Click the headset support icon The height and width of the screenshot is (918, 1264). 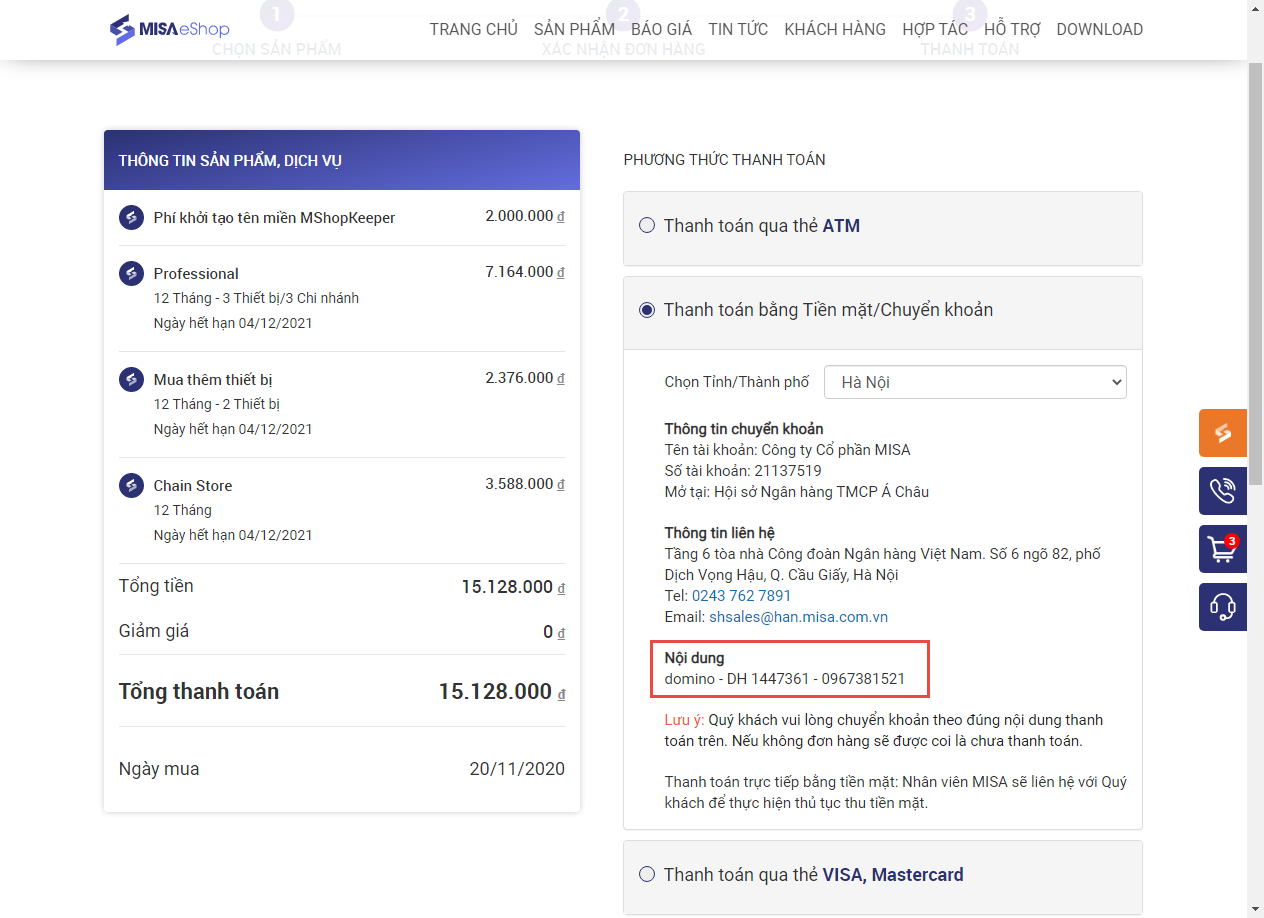point(1222,607)
